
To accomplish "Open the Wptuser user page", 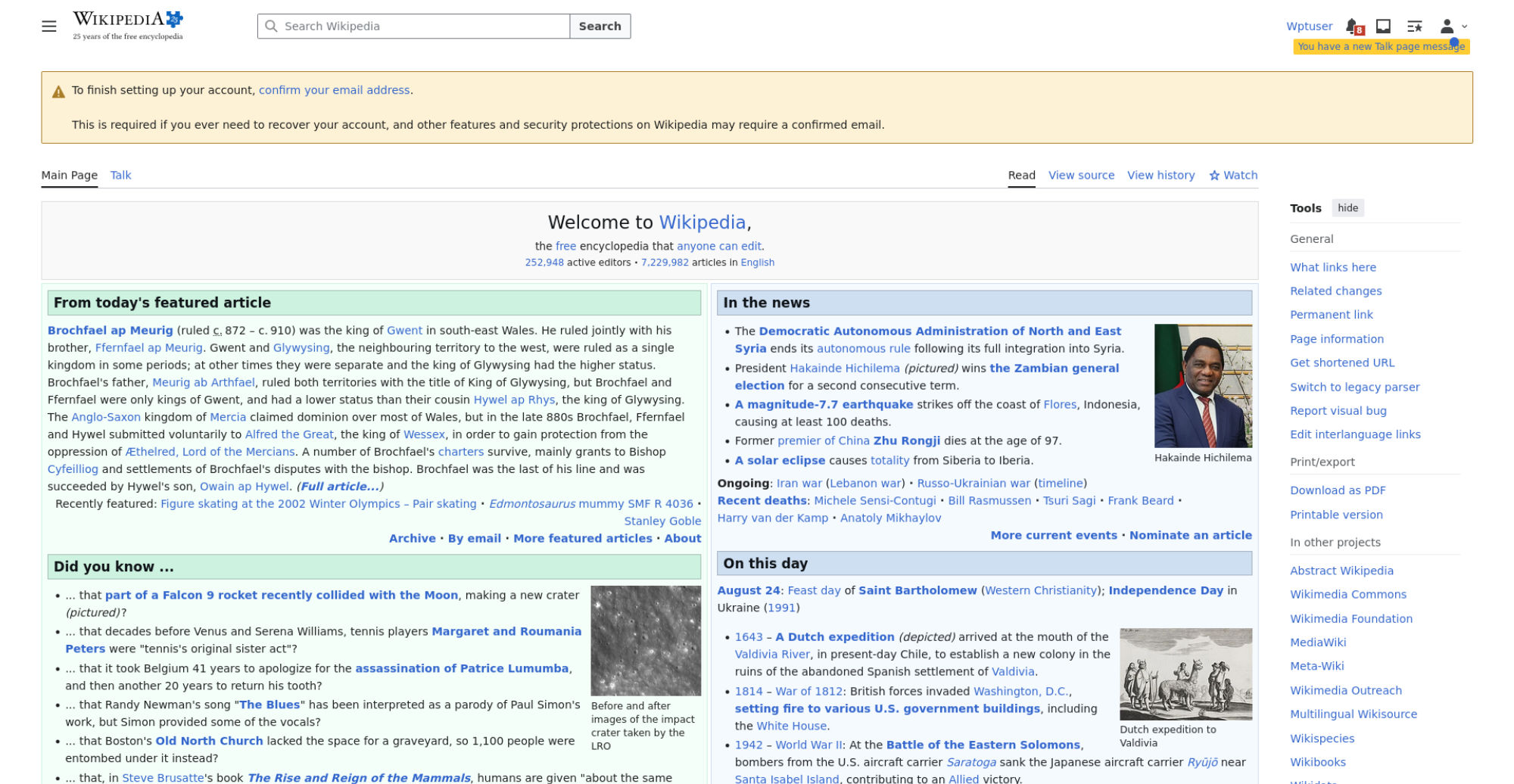I will coord(1310,26).
